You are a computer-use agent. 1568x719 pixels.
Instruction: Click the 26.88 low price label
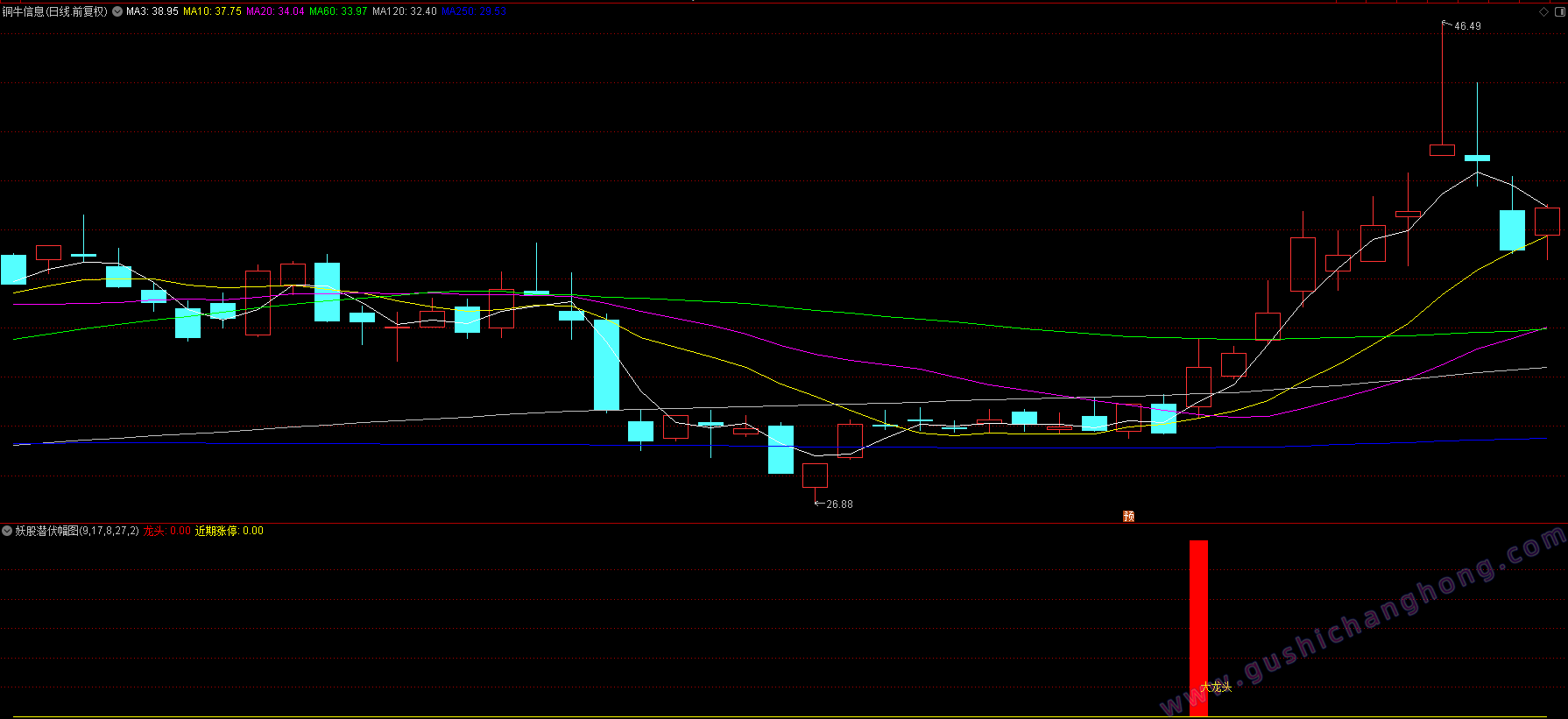pyautogui.click(x=839, y=504)
